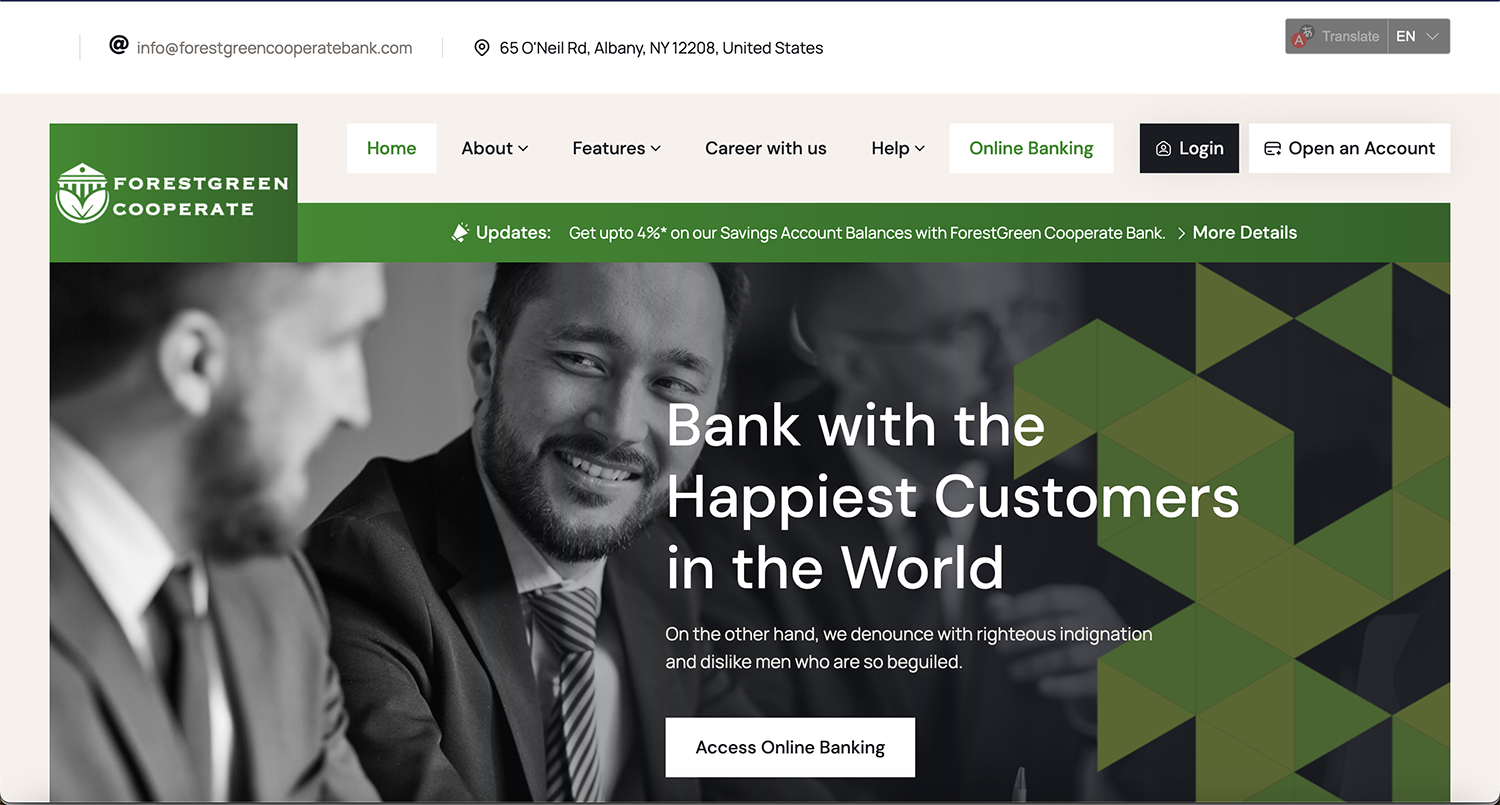
Task: Open the Online Banking nav tab
Action: point(1031,148)
